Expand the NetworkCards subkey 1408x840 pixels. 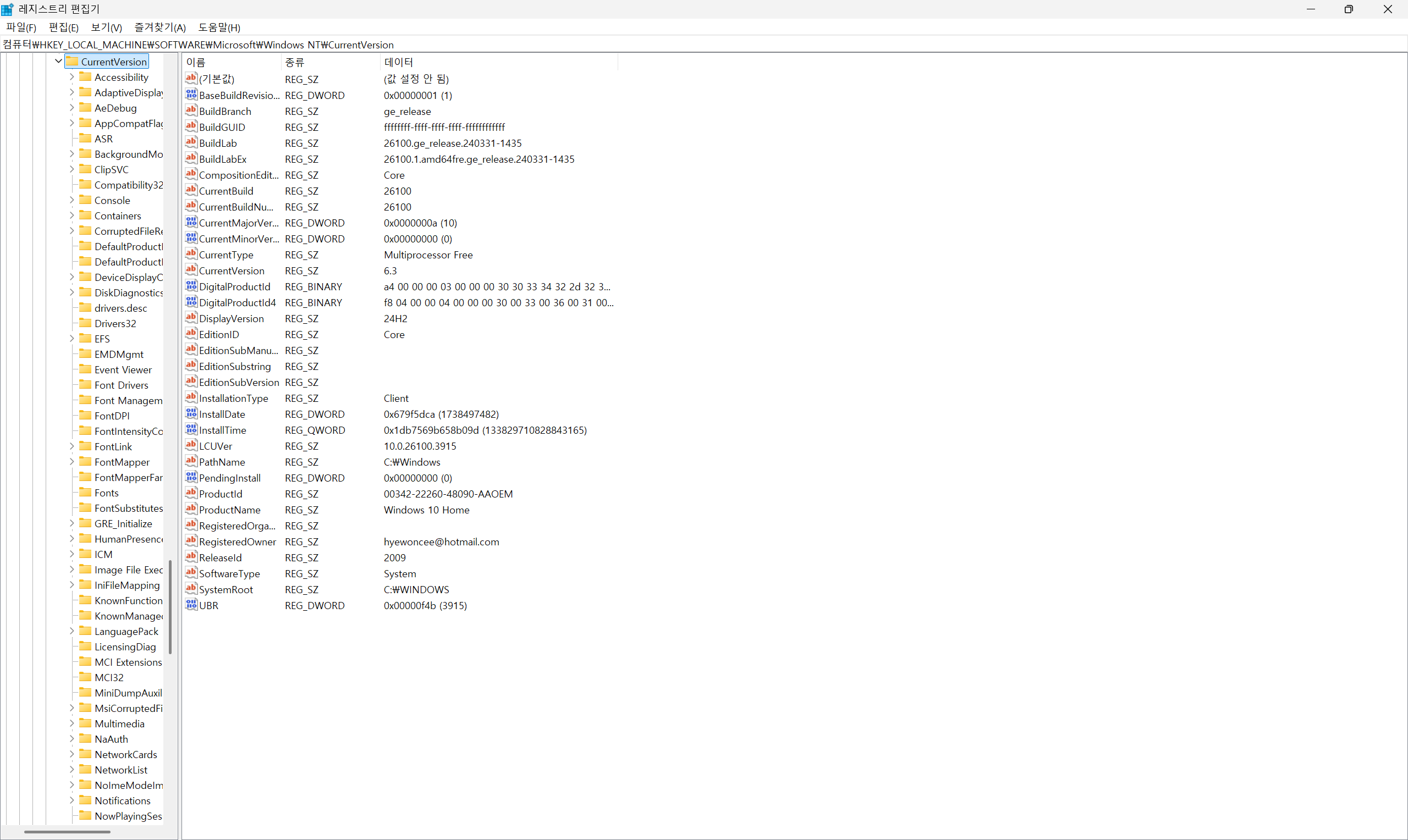point(72,754)
